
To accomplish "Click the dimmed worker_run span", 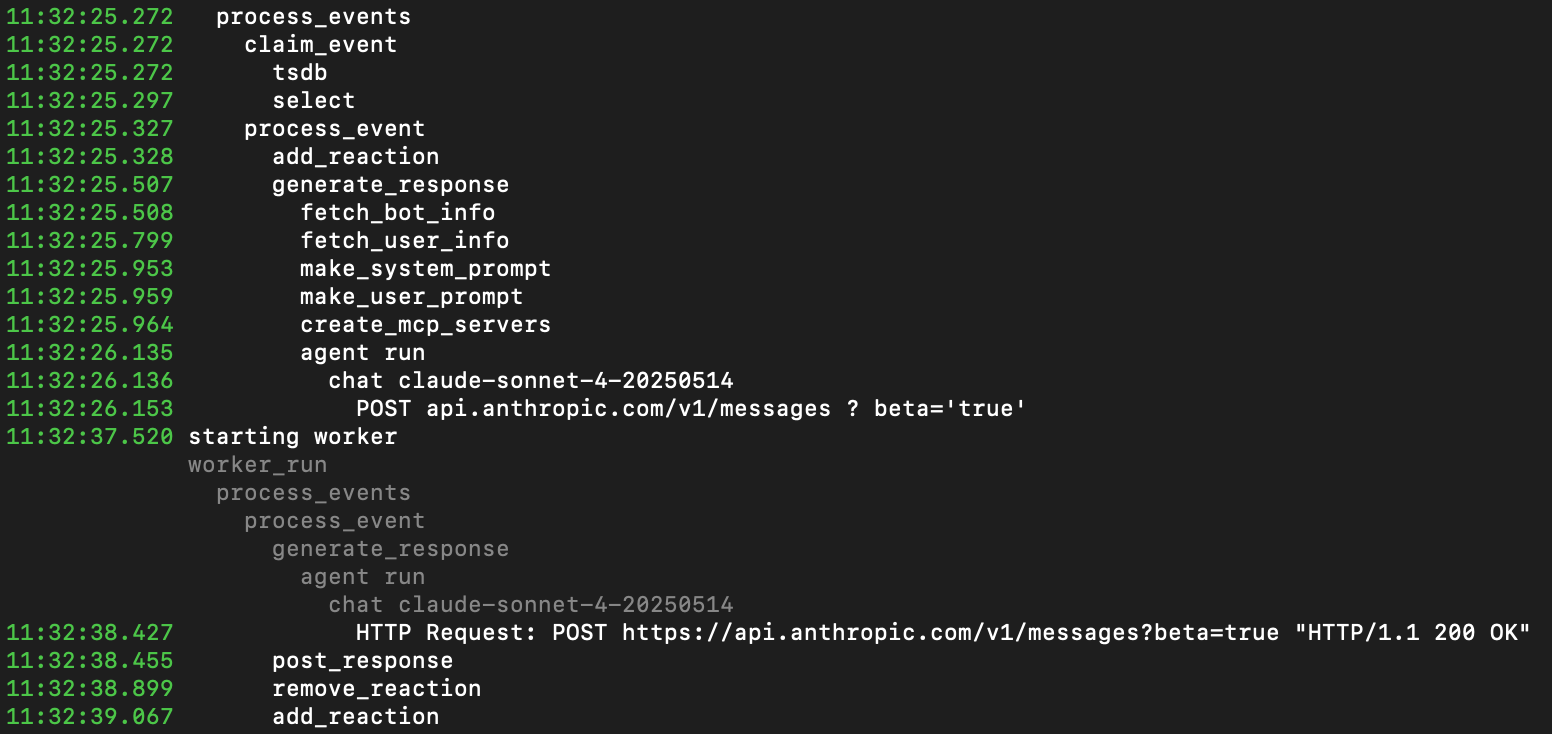I will [257, 465].
